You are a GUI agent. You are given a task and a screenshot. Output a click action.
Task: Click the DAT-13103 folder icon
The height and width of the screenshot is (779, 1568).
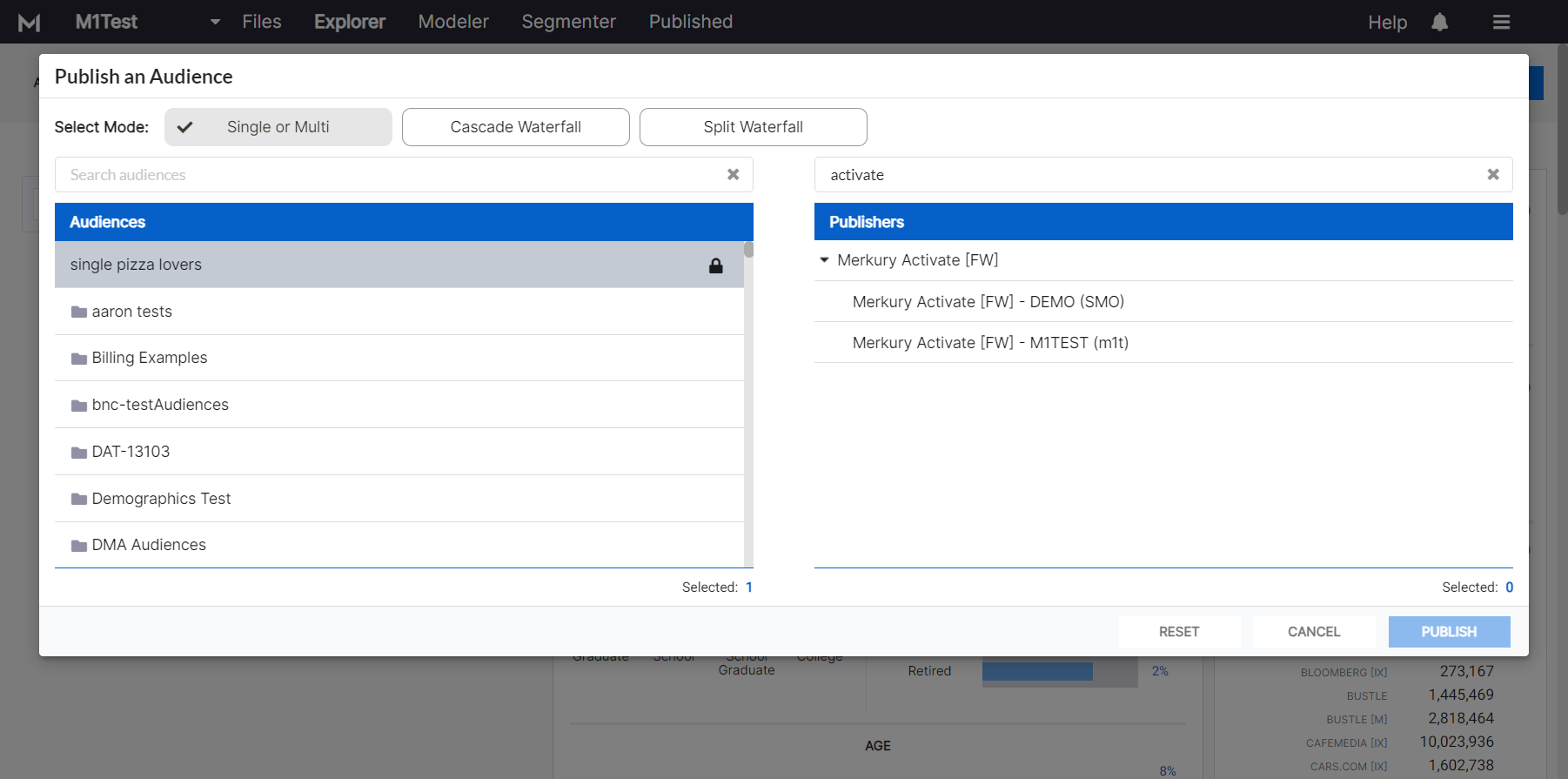click(x=79, y=453)
